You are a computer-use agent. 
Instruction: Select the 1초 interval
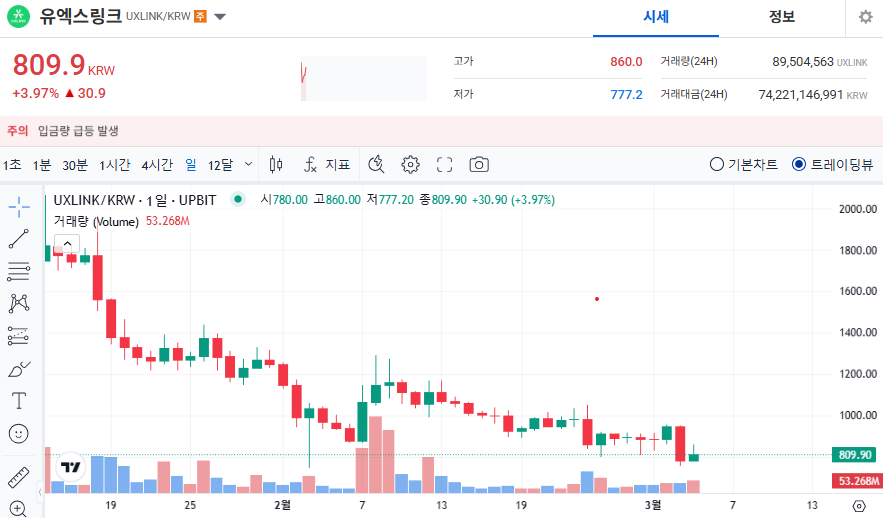tap(12, 164)
